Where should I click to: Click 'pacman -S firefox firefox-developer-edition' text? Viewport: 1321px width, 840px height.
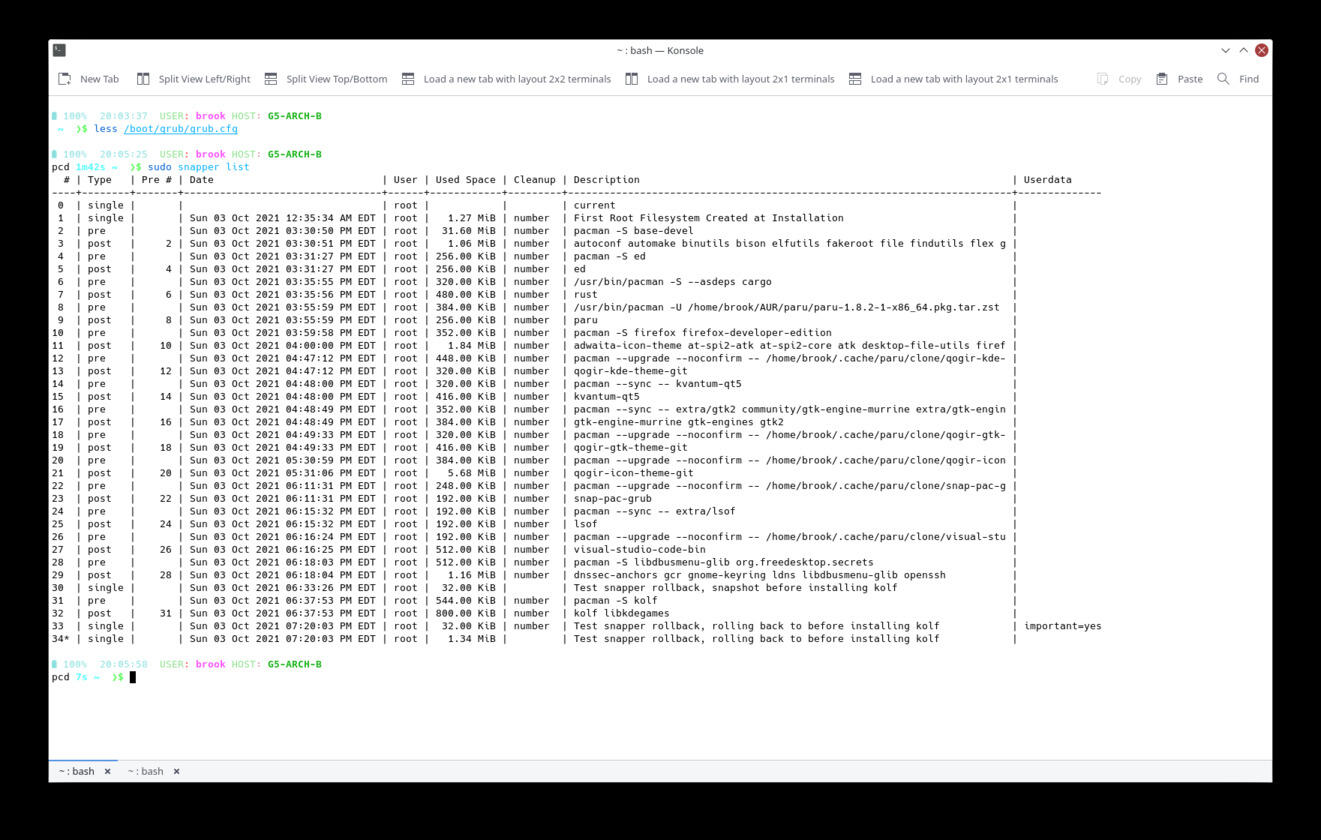point(702,333)
